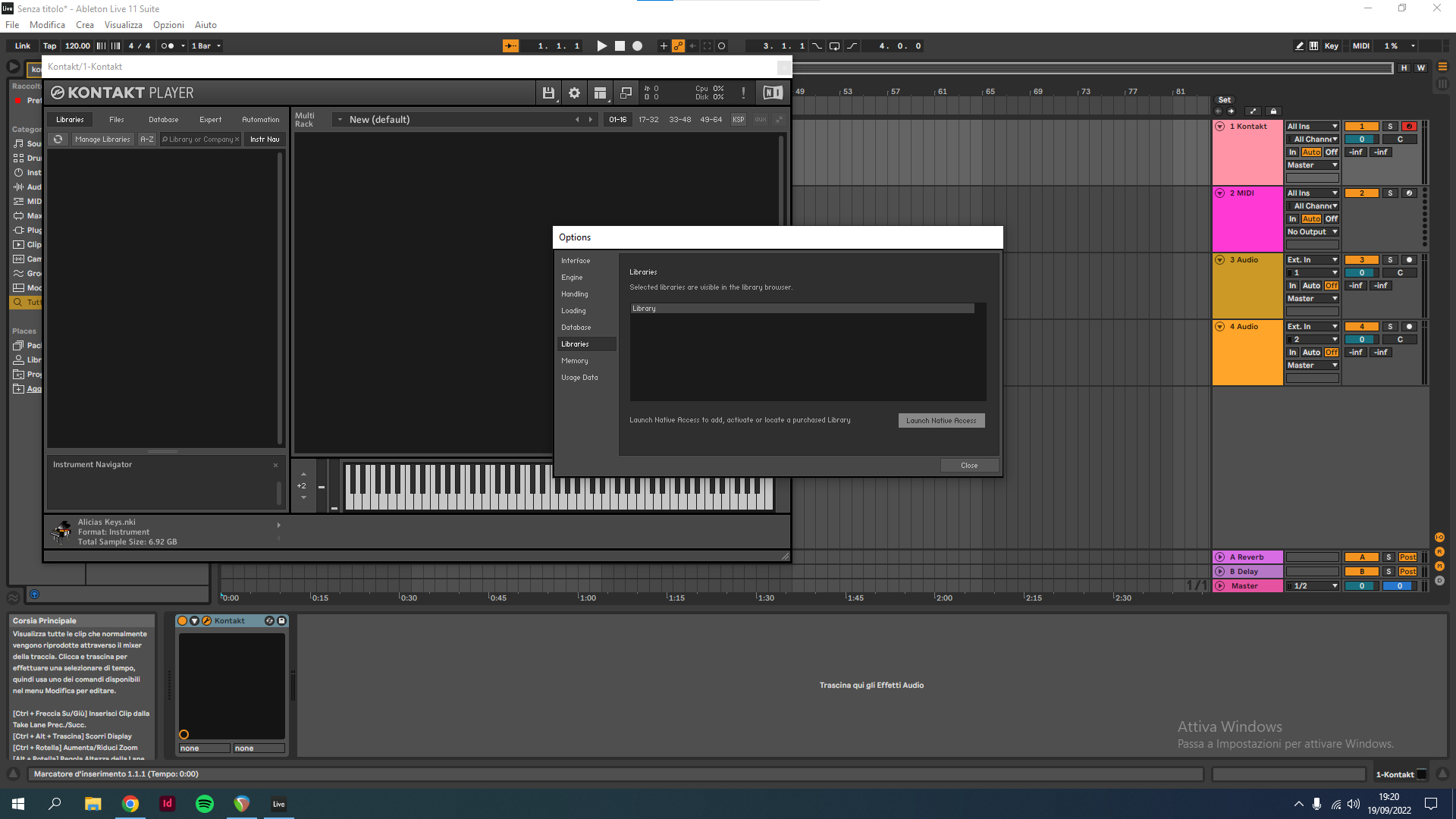Set 3 Audio monitor to Auto
Image resolution: width=1456 pixels, height=819 pixels.
[x=1311, y=286]
